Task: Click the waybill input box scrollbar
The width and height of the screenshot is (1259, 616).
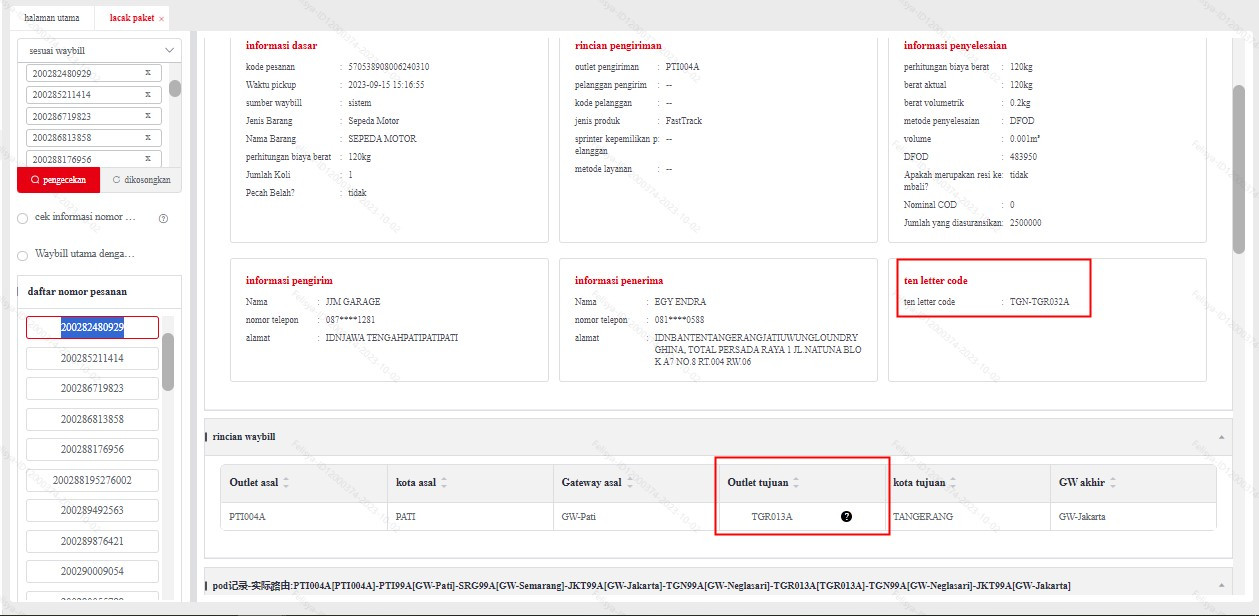Action: click(175, 88)
